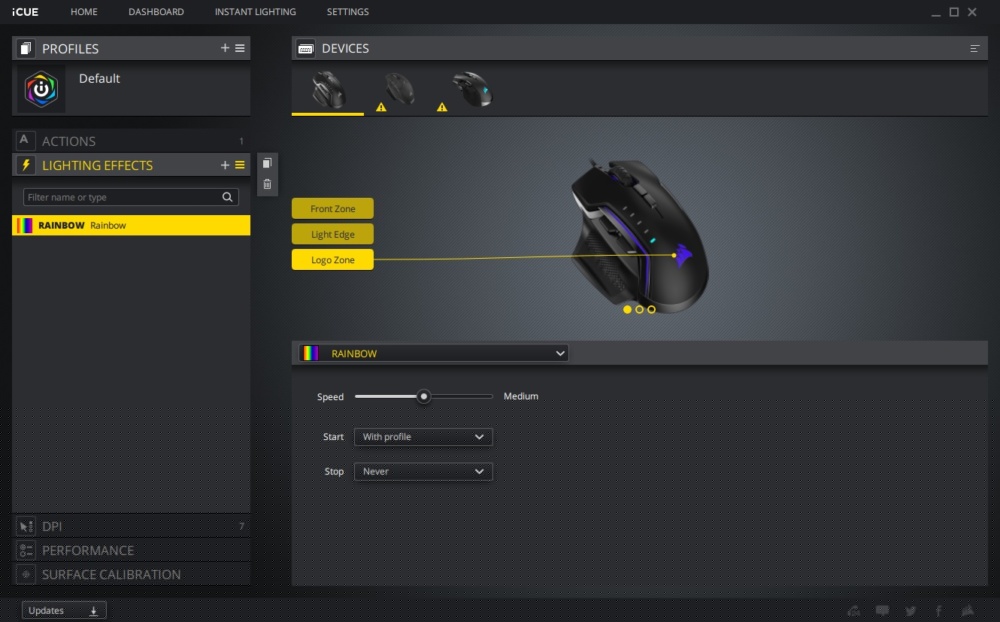Viewport: 1000px width, 622px height.
Task: Click the Corsair sails logo in the footer
Action: [968, 611]
